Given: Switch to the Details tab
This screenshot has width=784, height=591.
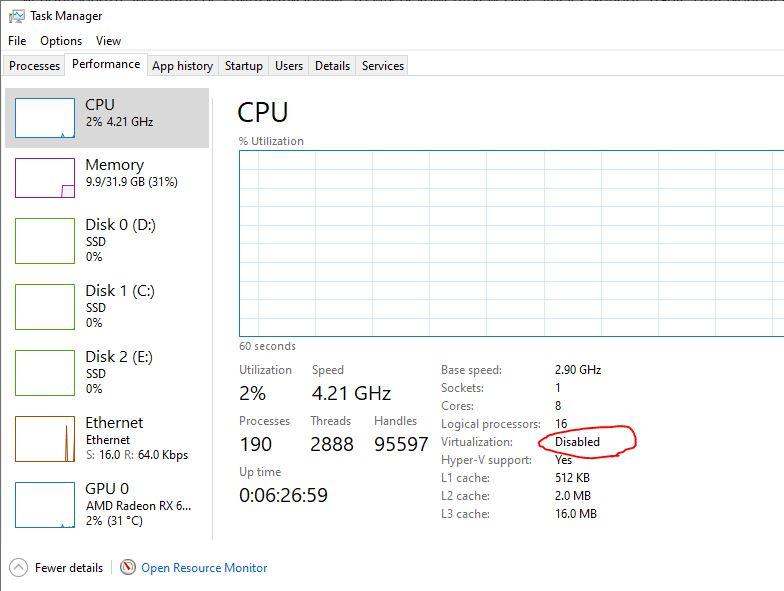Looking at the screenshot, I should click(x=332, y=66).
